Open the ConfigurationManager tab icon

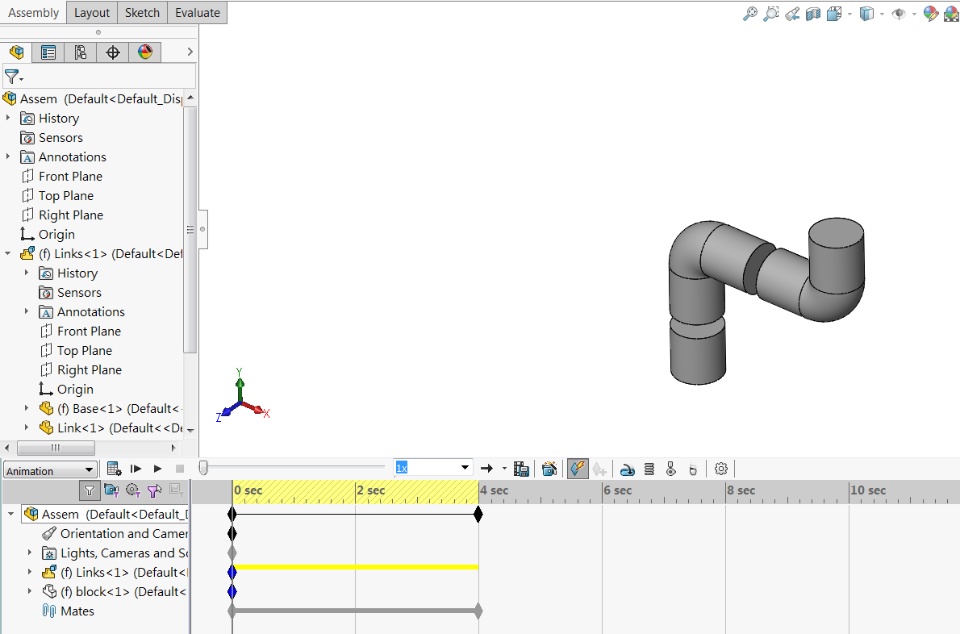click(x=80, y=53)
